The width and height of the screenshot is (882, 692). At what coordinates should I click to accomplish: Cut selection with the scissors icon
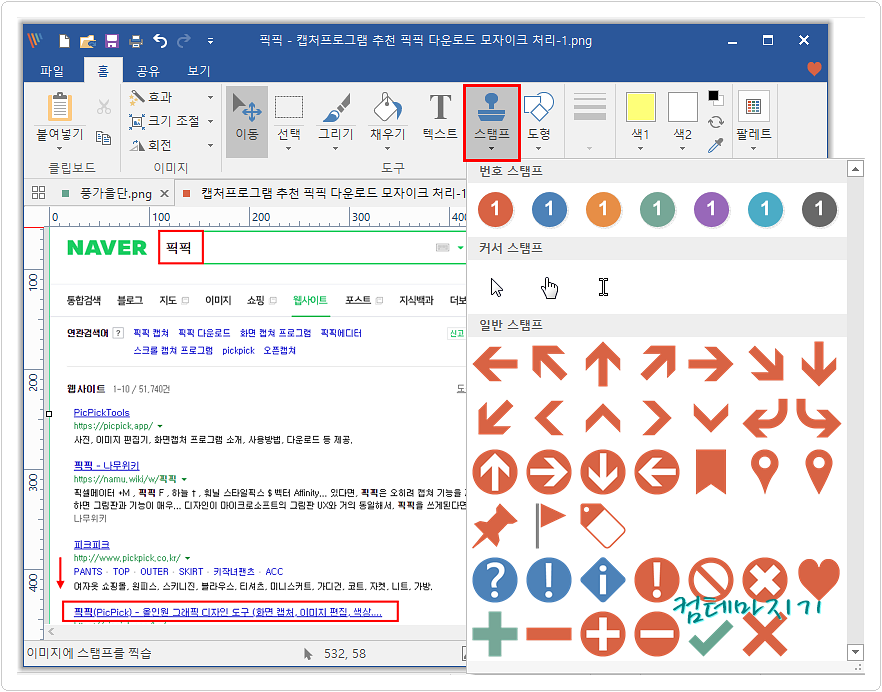point(104,106)
